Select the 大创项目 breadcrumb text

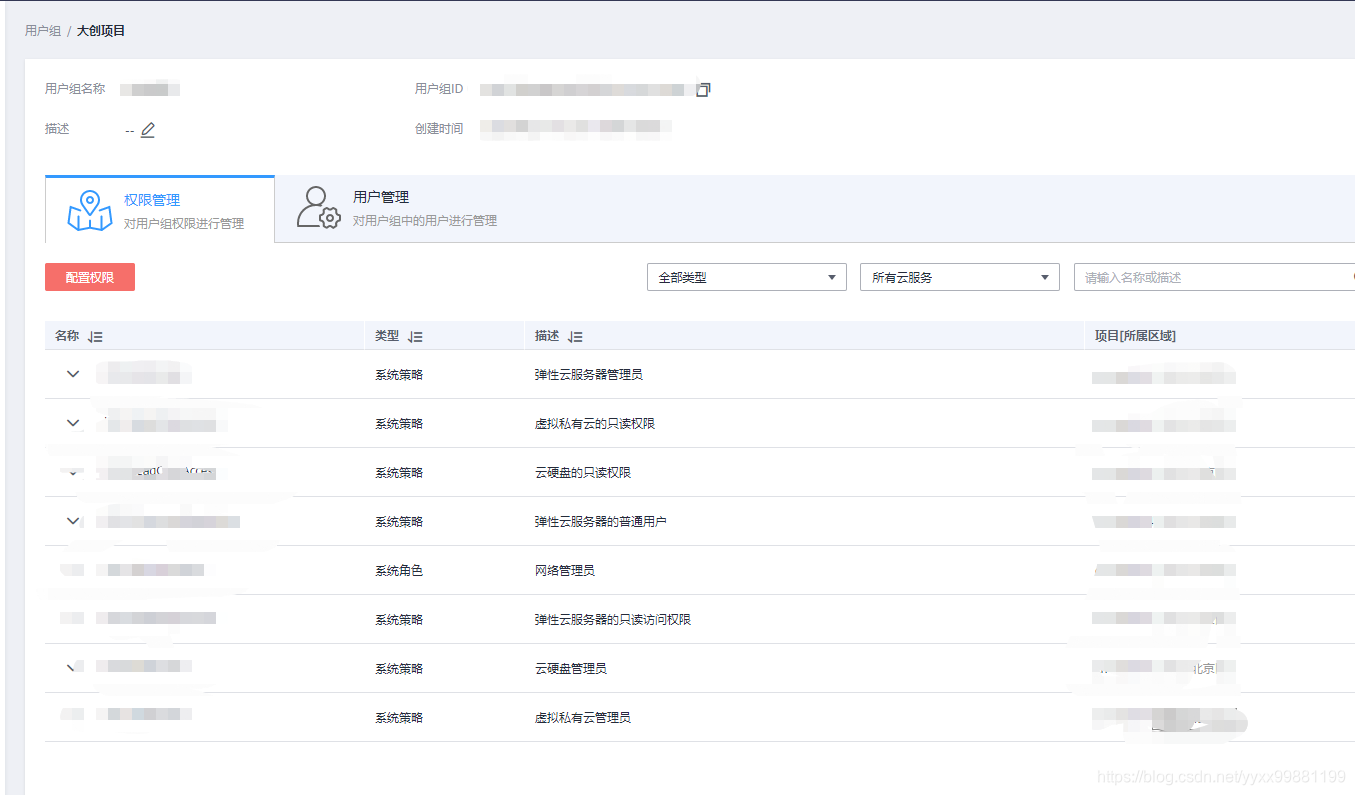(101, 31)
